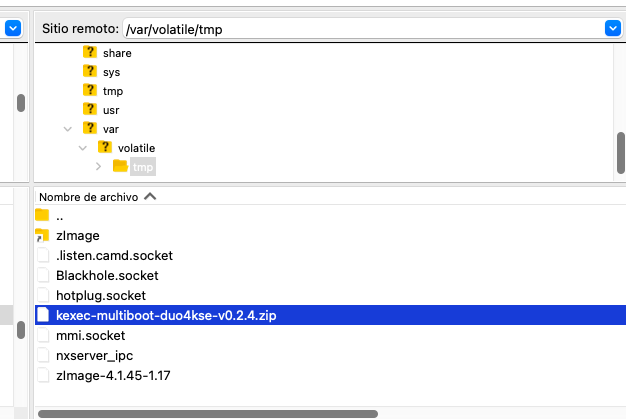Collapse the volatile tree node
Viewport: 626px width, 419px height.
tap(83, 147)
